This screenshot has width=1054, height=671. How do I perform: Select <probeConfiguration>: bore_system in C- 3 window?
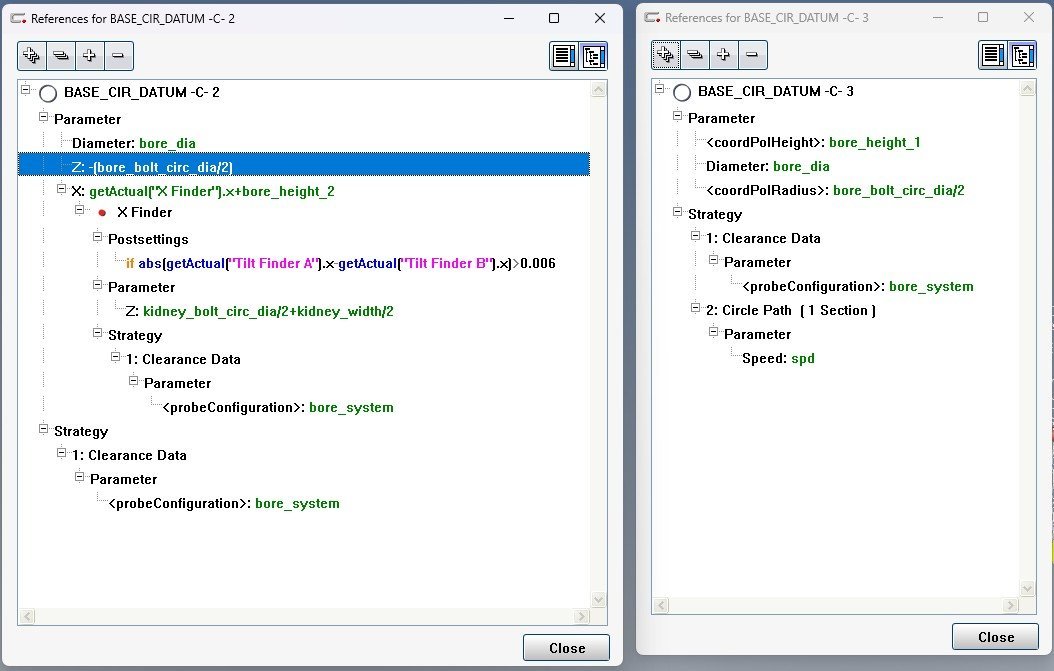pyautogui.click(x=858, y=286)
